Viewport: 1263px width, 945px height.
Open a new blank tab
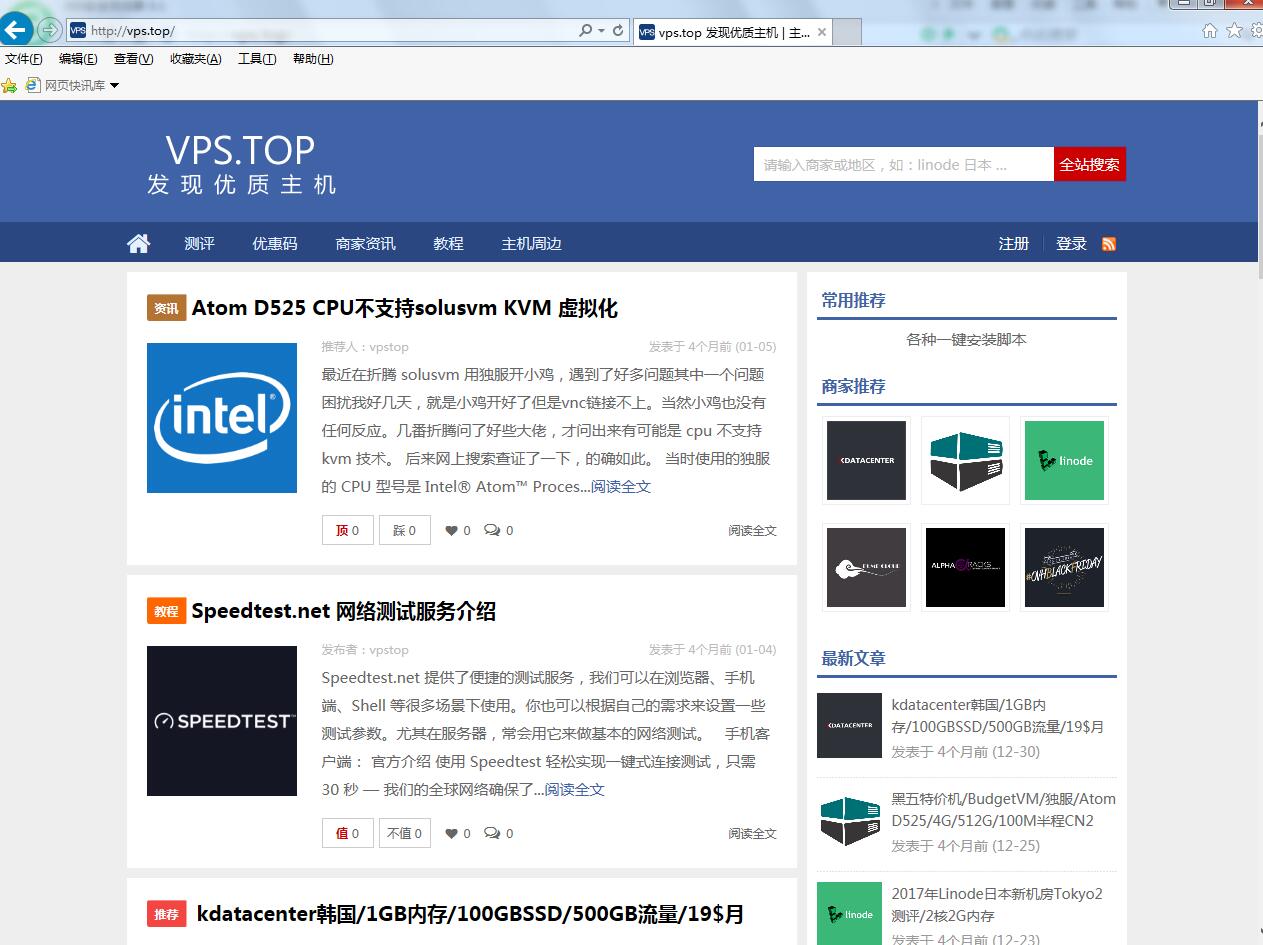click(847, 32)
